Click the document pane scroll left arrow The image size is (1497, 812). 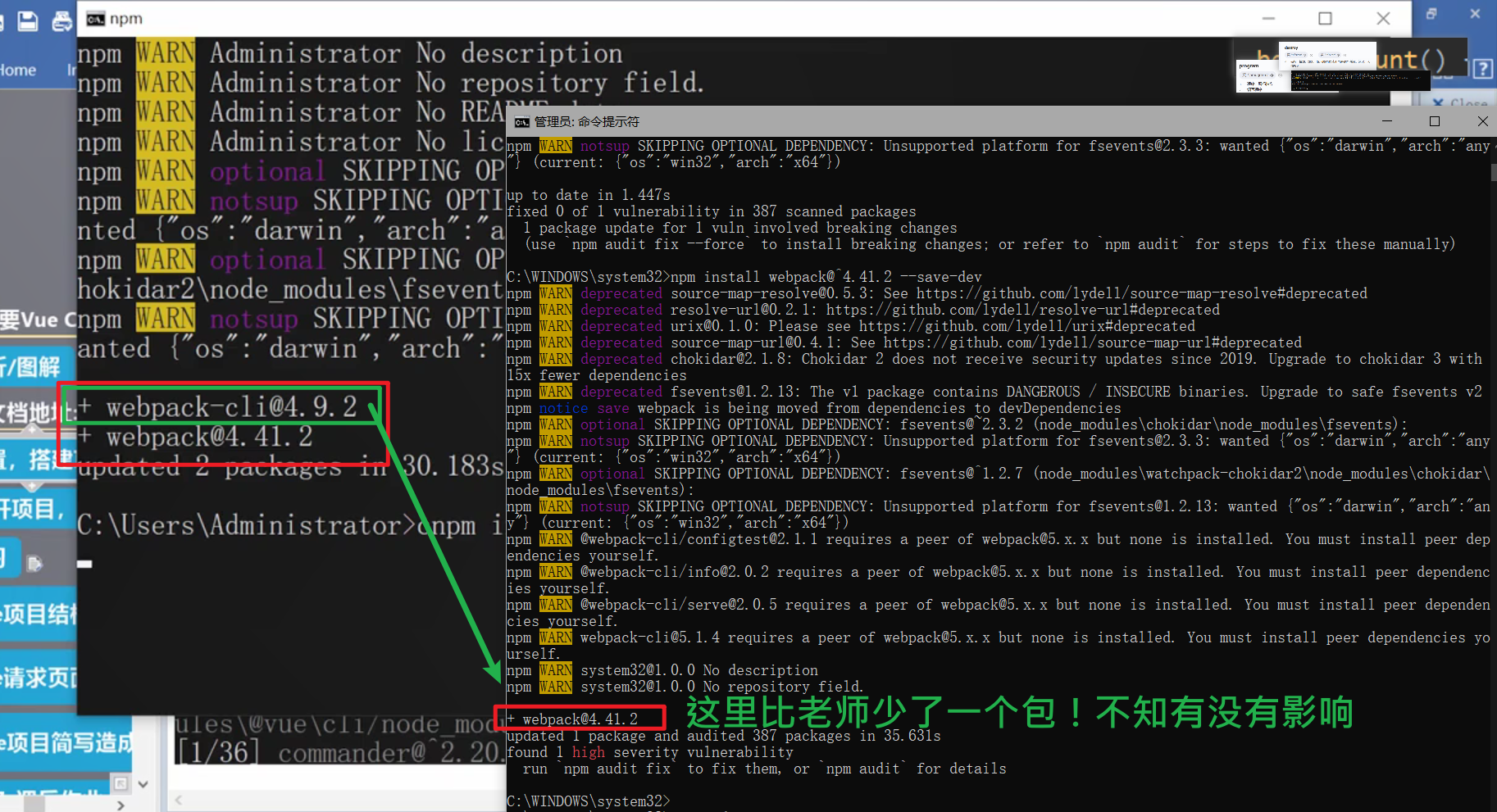[178, 800]
